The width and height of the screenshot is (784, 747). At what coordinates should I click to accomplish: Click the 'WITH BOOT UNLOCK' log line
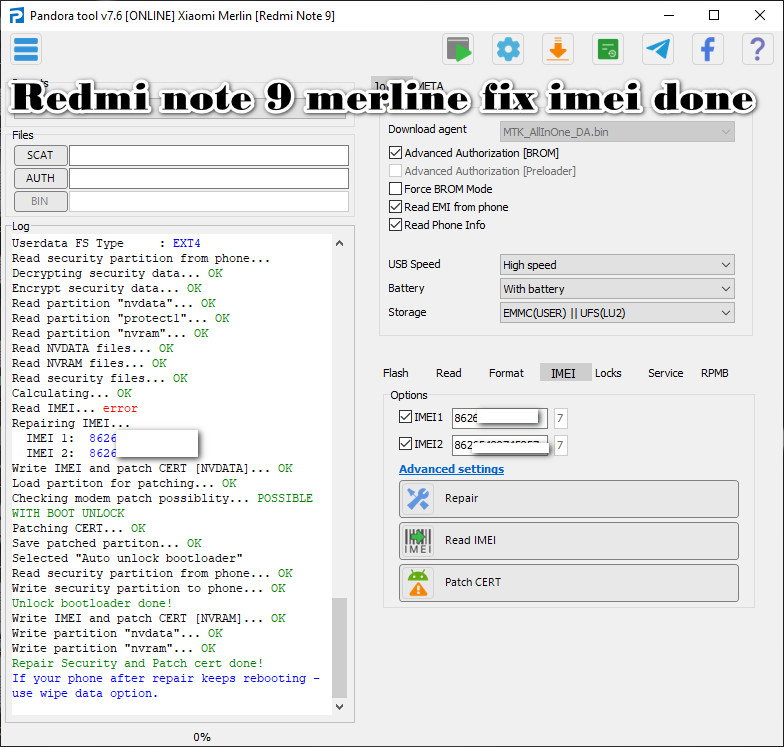click(68, 514)
